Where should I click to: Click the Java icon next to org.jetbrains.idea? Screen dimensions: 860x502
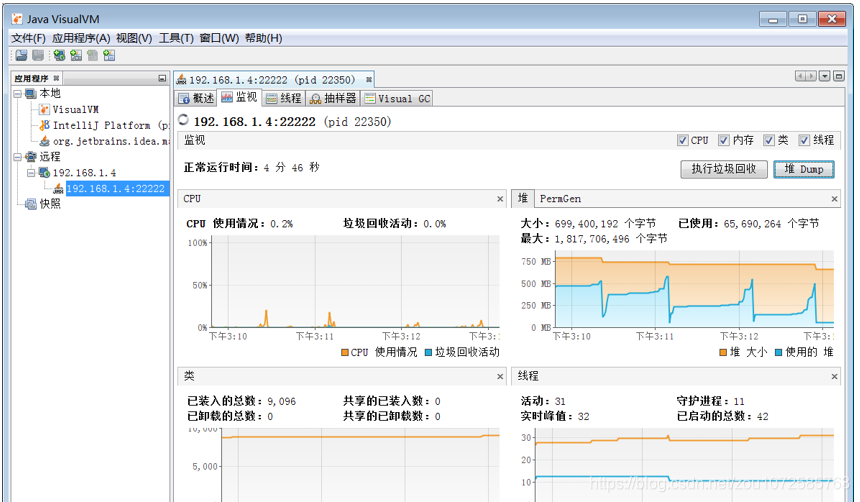click(x=44, y=141)
